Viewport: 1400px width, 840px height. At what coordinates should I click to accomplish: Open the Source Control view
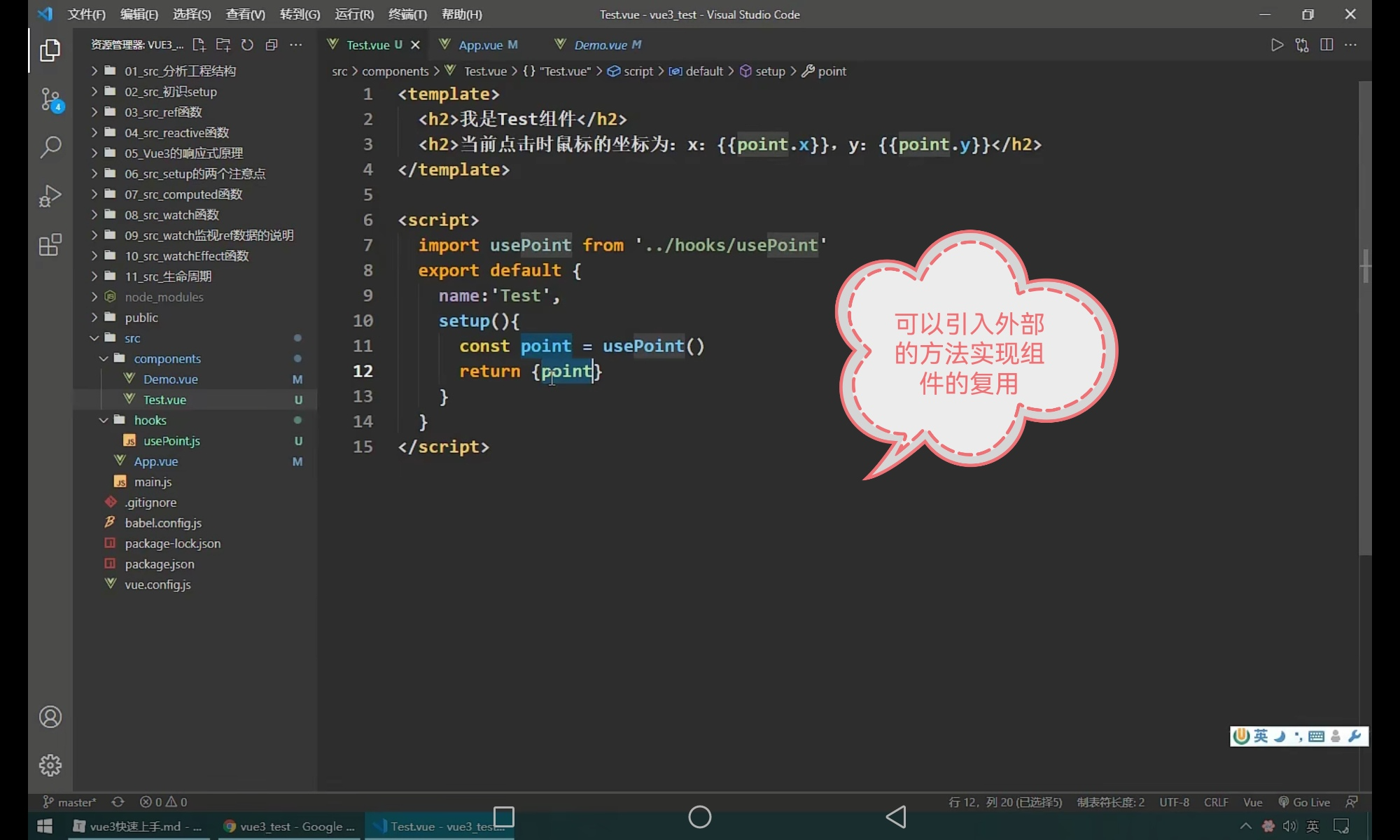[50, 99]
